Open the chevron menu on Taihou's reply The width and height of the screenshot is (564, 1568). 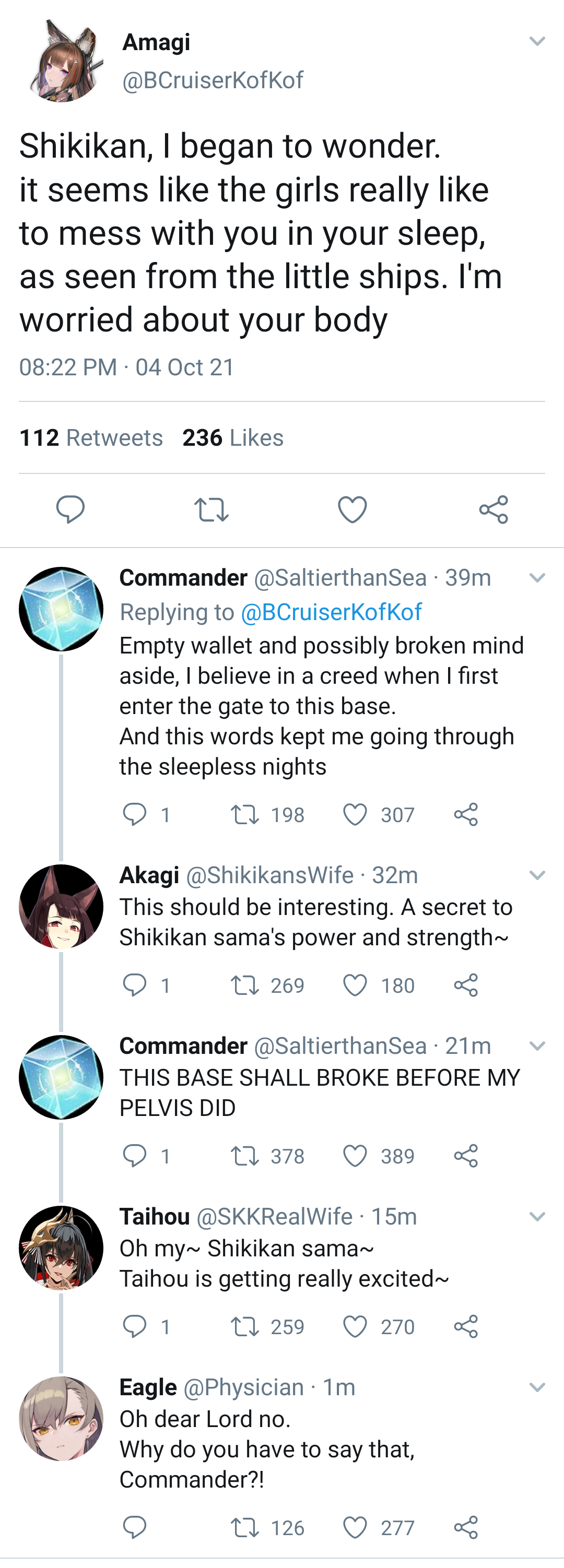[537, 1217]
